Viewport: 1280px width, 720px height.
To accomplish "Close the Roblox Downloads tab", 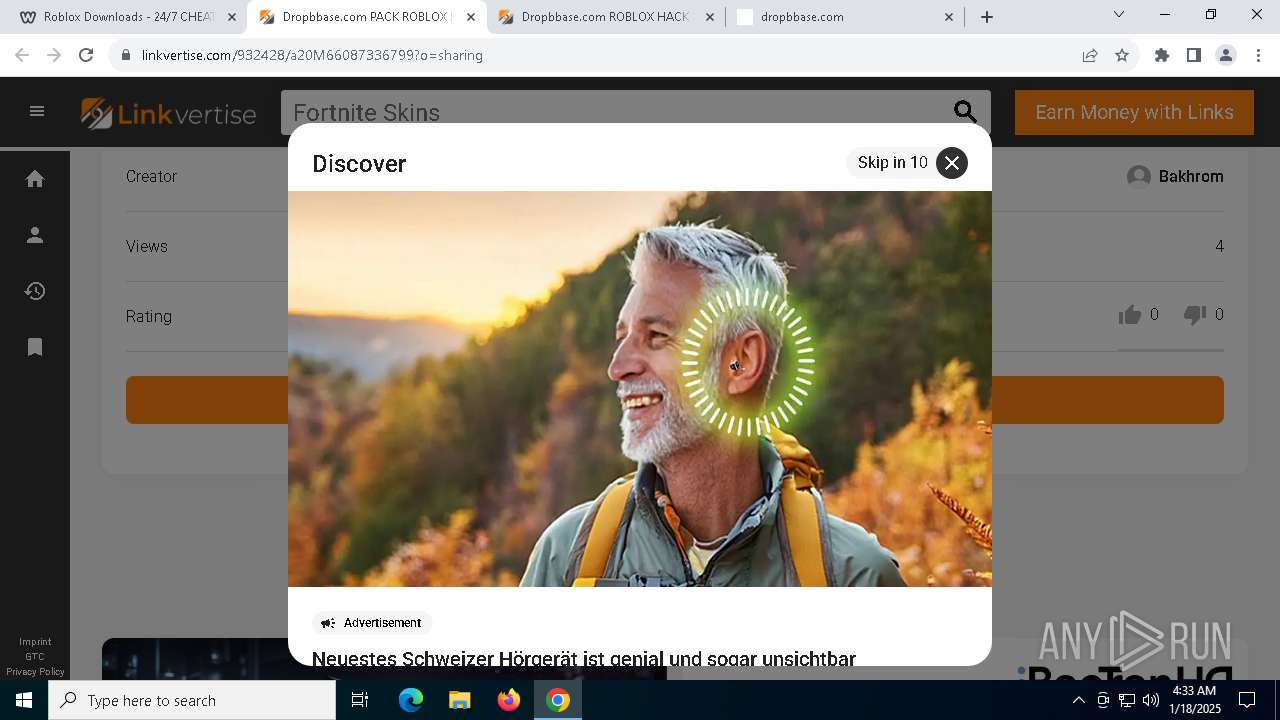I will coord(232,17).
